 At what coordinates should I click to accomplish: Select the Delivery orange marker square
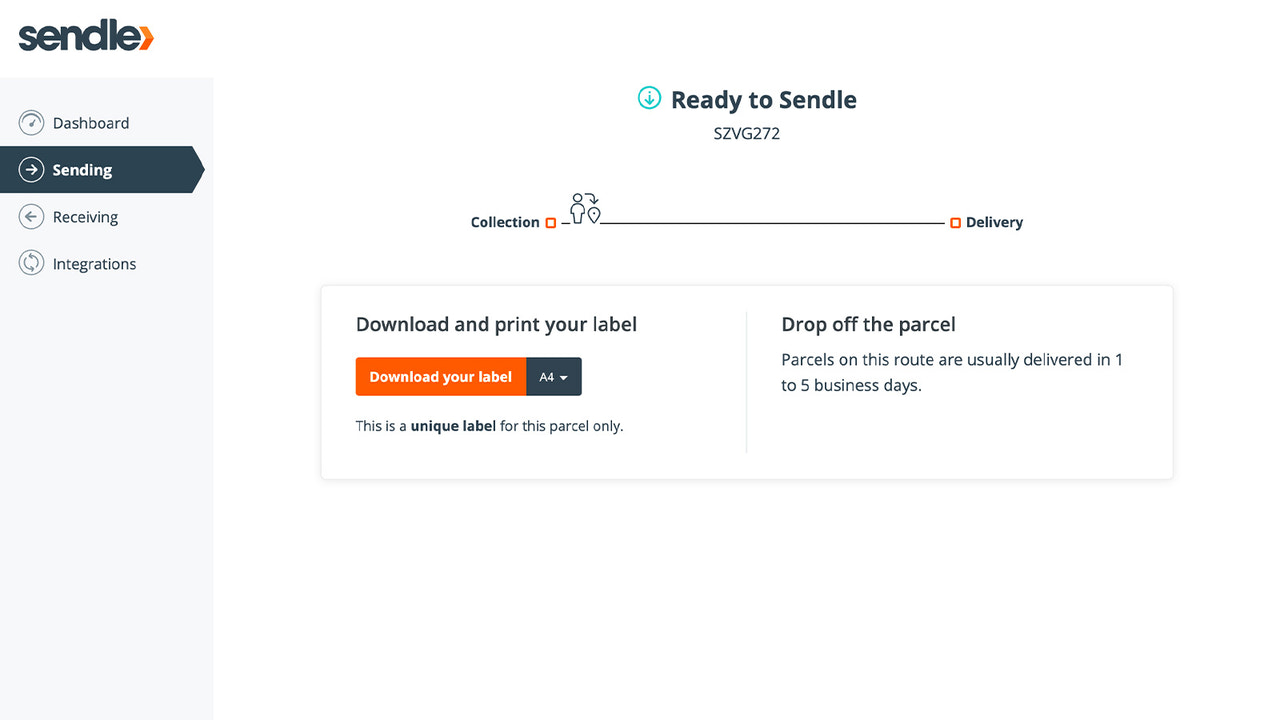click(955, 223)
